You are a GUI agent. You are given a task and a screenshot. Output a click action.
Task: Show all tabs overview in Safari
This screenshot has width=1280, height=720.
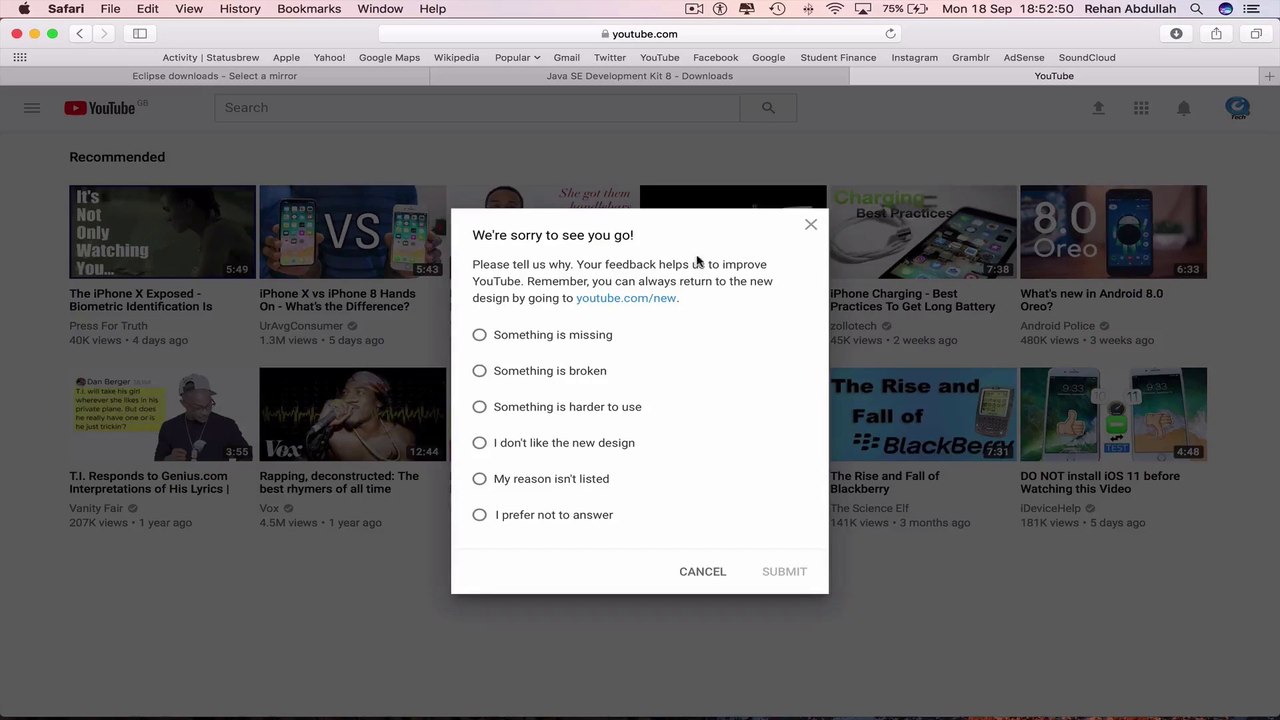[x=1256, y=34]
